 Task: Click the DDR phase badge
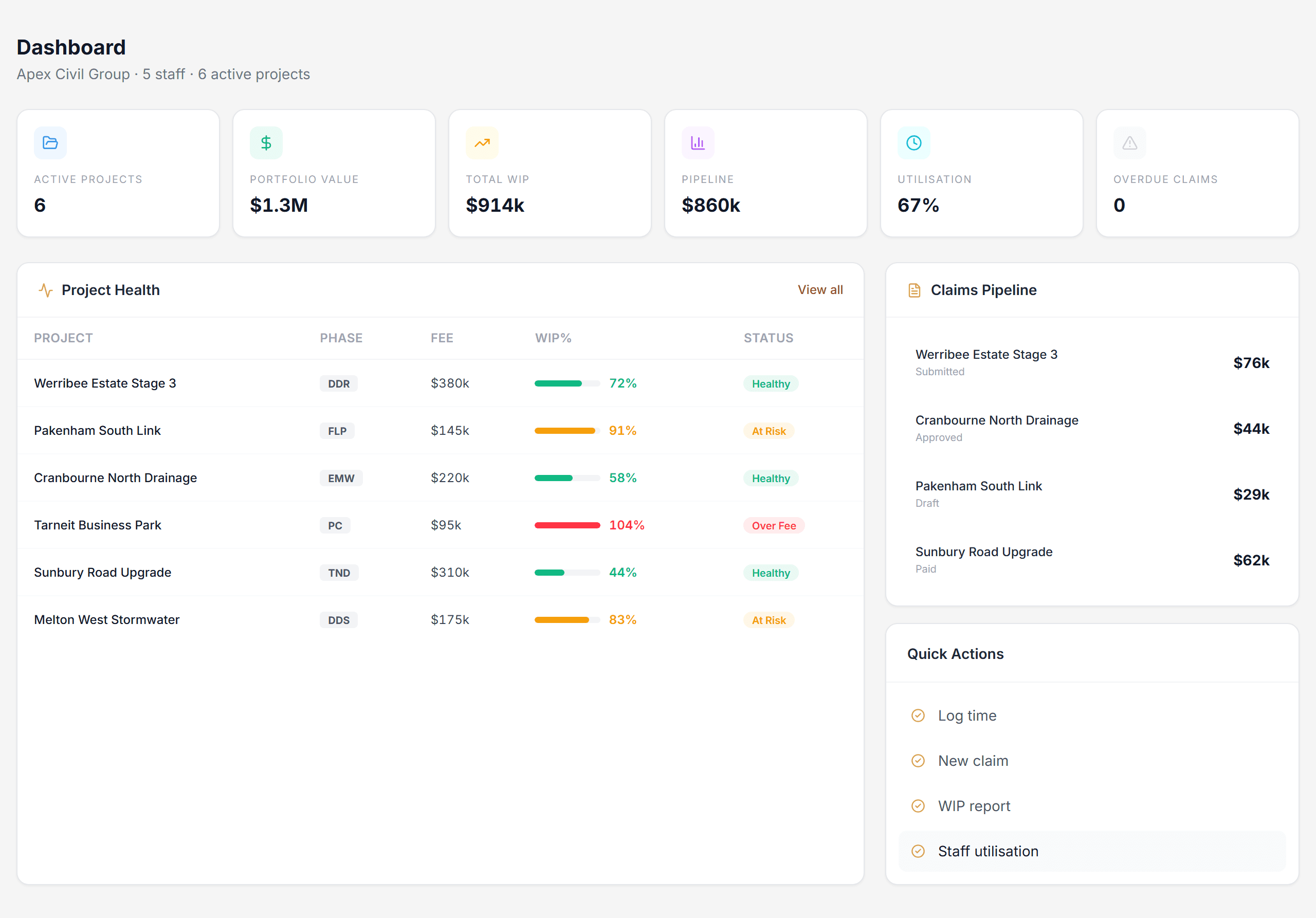point(339,384)
